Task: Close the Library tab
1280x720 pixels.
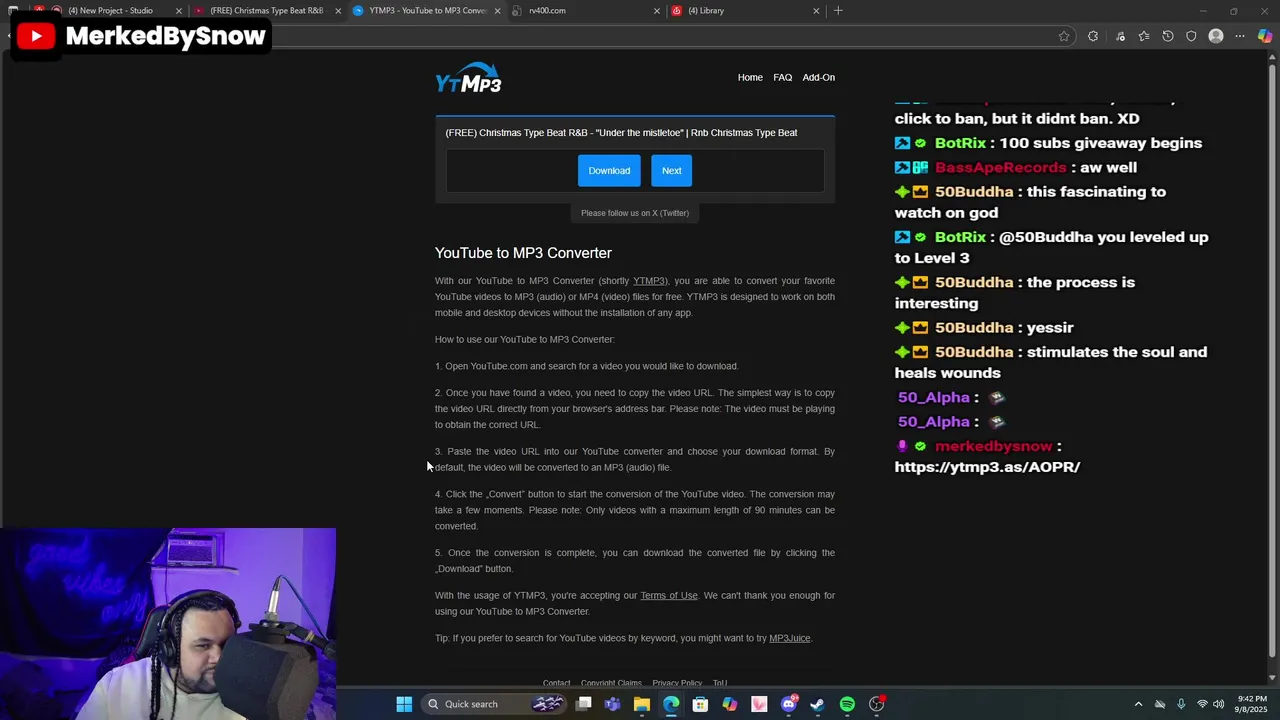Action: pyautogui.click(x=816, y=11)
